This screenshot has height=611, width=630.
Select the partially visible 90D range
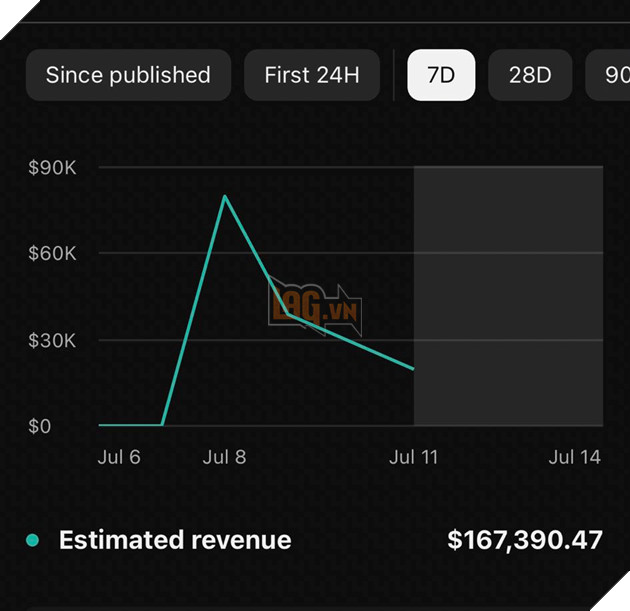pos(610,75)
